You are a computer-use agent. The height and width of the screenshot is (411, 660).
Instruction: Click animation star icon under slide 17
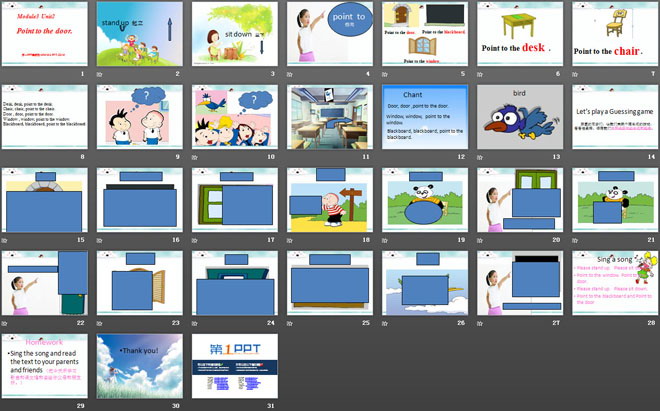[195, 239]
